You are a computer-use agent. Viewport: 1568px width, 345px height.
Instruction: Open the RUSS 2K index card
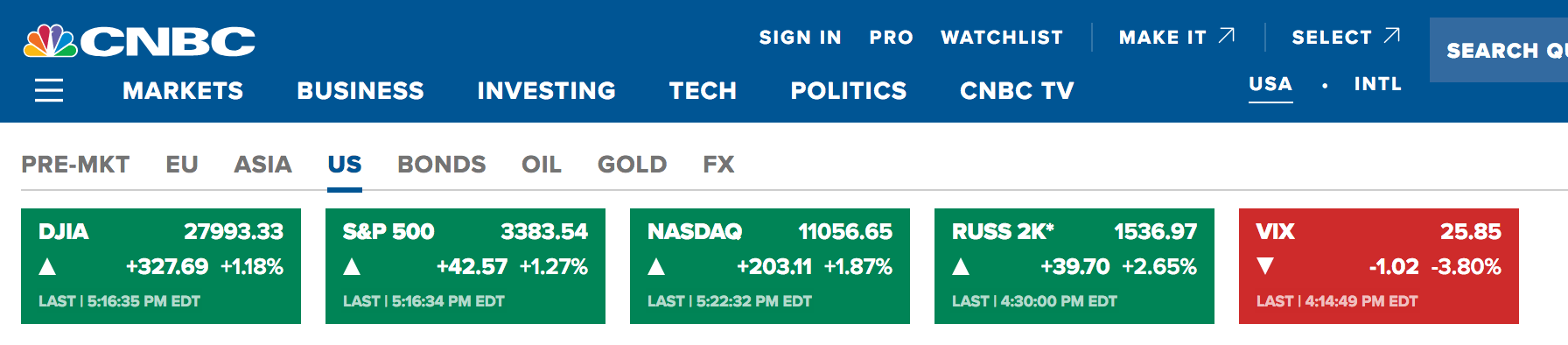pos(1074,266)
